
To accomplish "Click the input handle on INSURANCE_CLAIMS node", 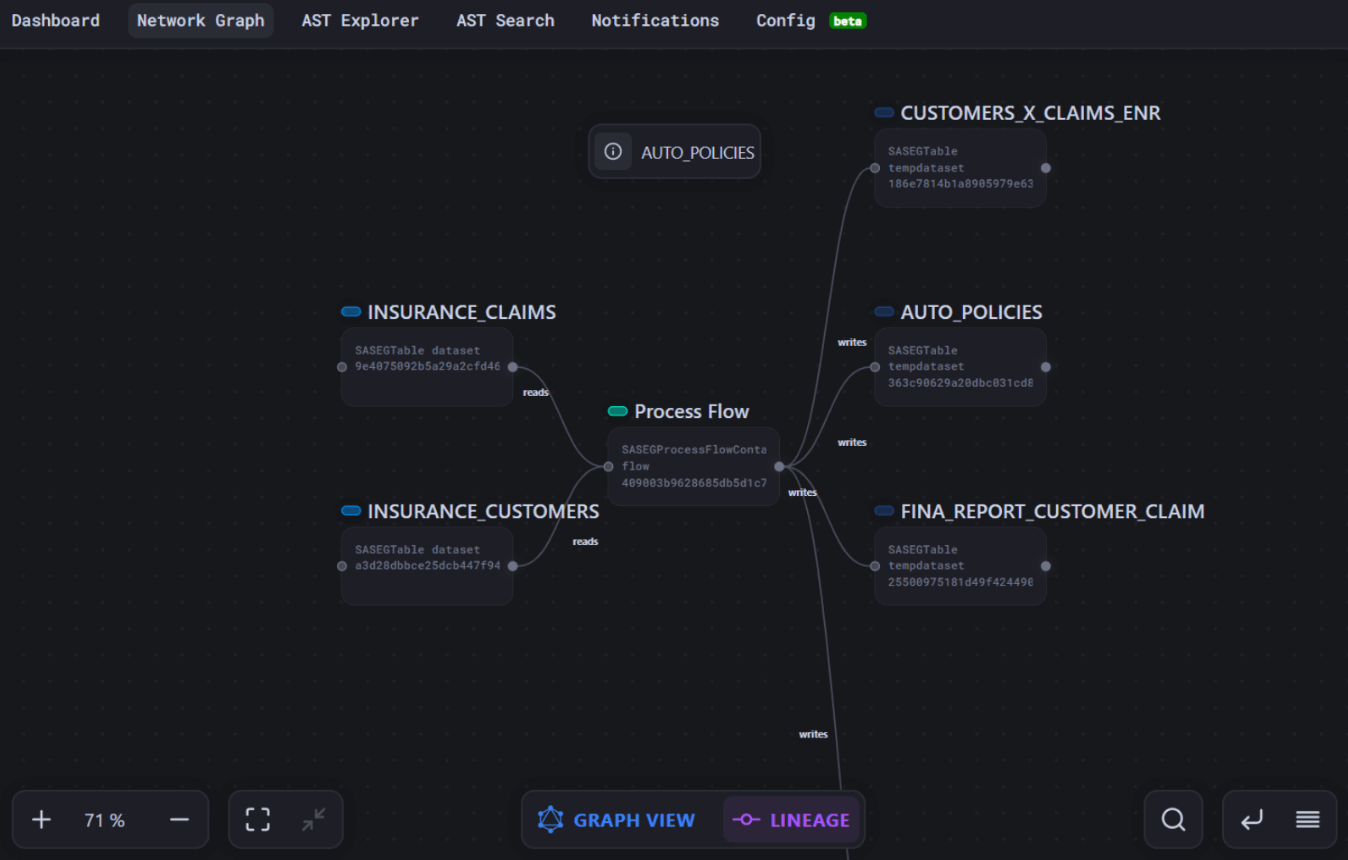I will point(342,367).
